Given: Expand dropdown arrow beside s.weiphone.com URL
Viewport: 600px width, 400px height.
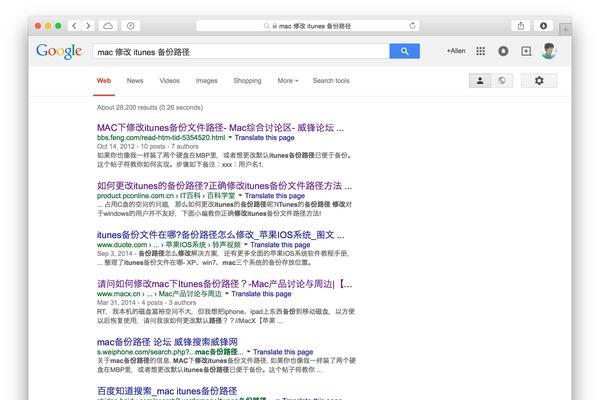Looking at the screenshot, I should (x=248, y=351).
